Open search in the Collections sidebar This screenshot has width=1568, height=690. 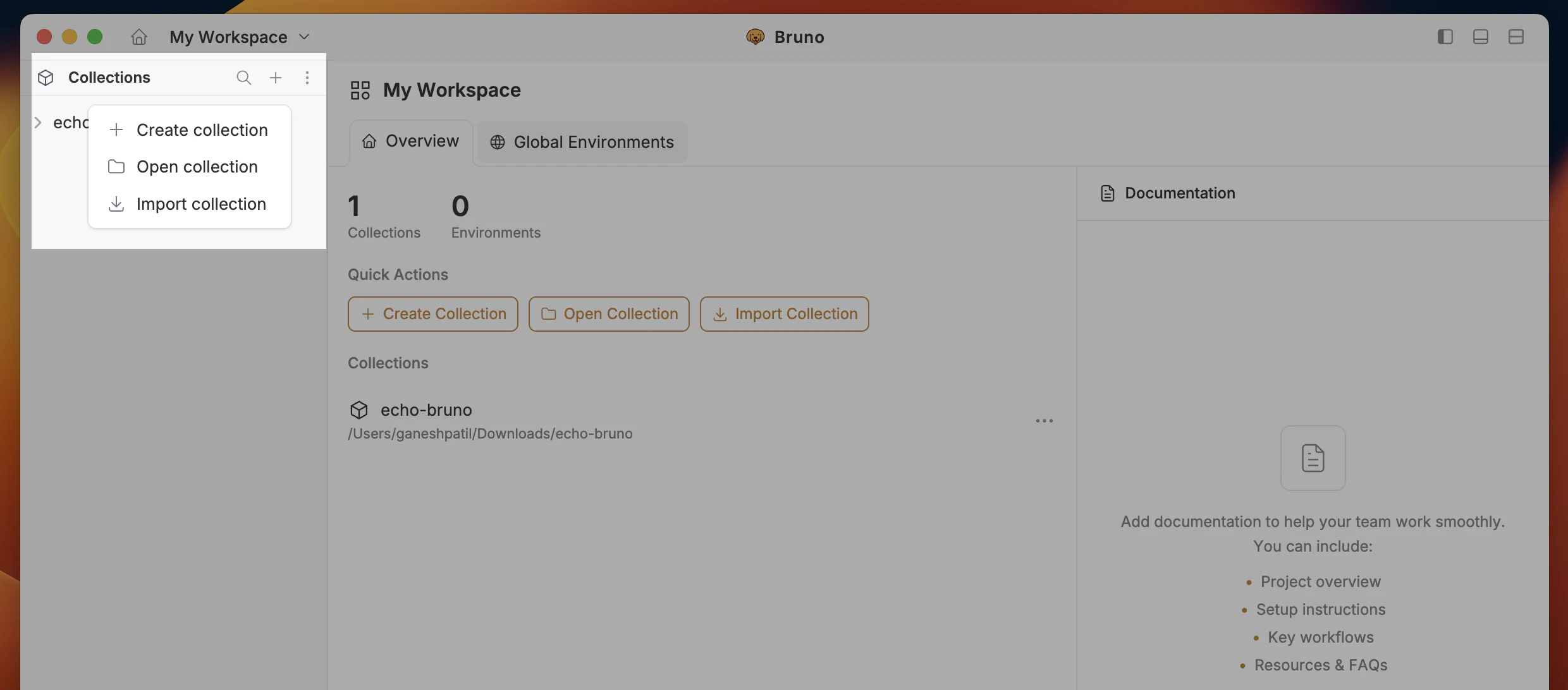pos(243,77)
